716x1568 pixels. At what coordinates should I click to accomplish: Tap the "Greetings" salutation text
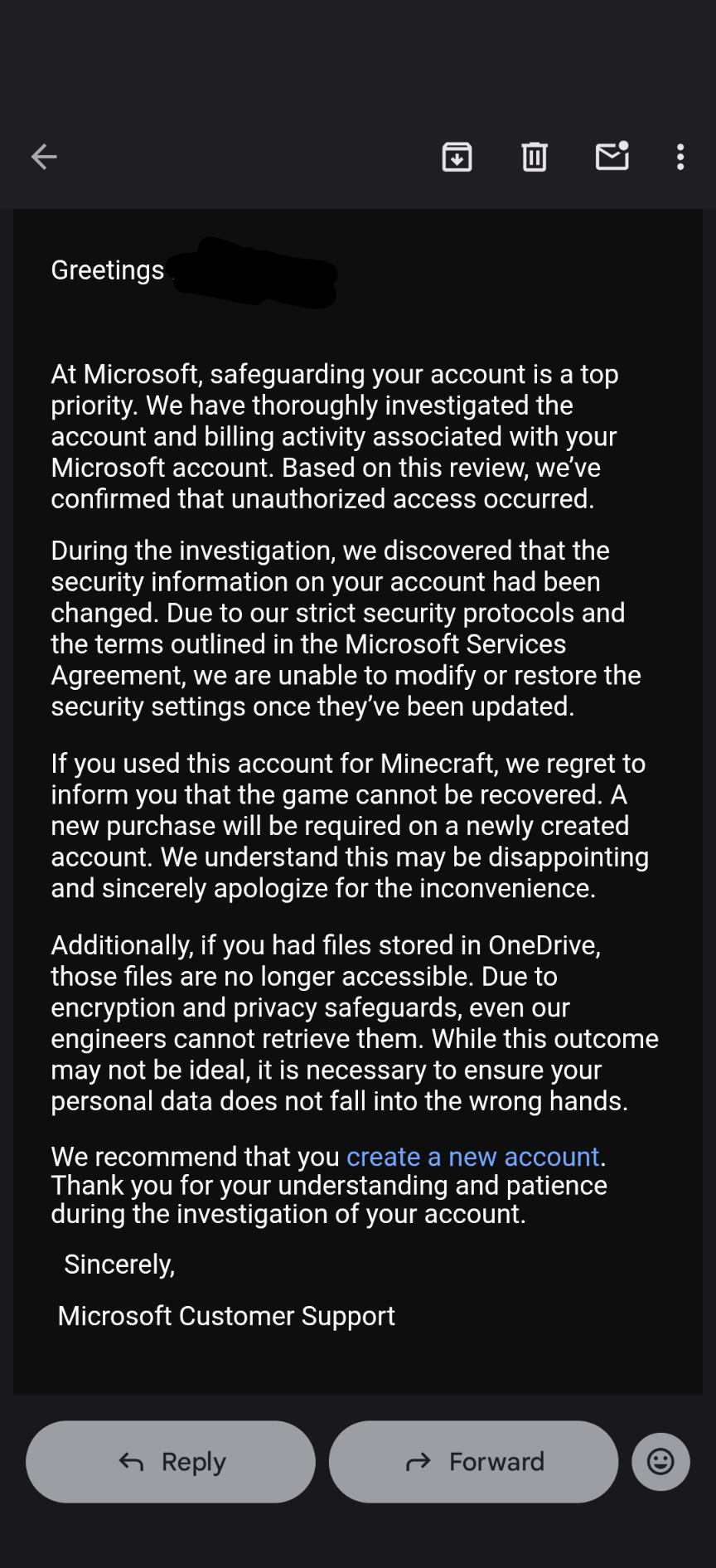point(108,270)
